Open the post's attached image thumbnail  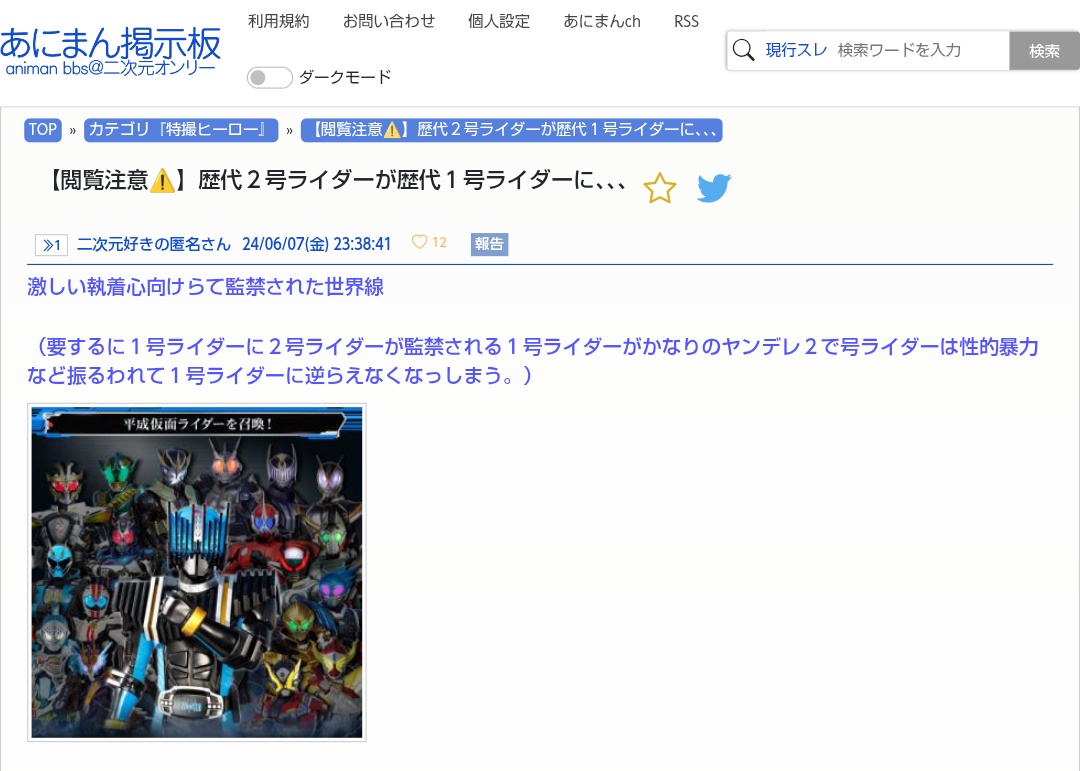(x=197, y=572)
